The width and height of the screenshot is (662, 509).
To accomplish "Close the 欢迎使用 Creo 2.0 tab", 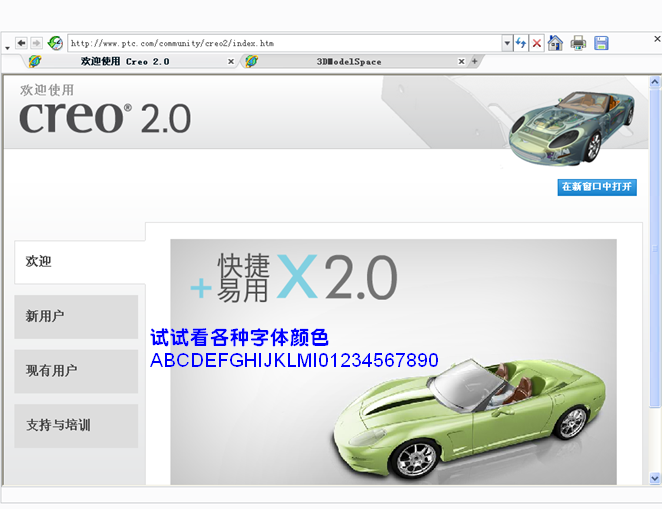I will (x=231, y=61).
